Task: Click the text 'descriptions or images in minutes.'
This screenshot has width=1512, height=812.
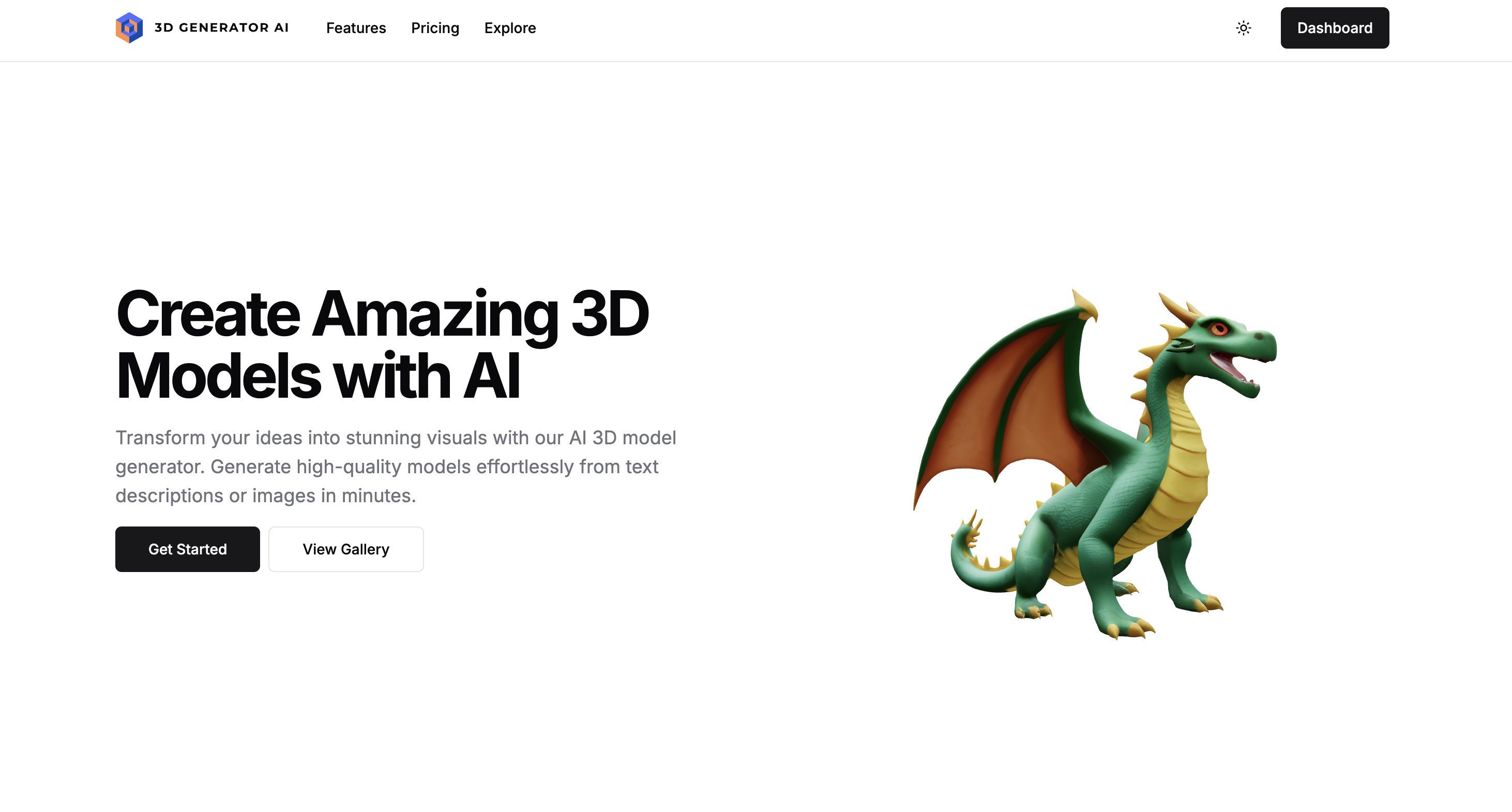Action: [x=265, y=495]
